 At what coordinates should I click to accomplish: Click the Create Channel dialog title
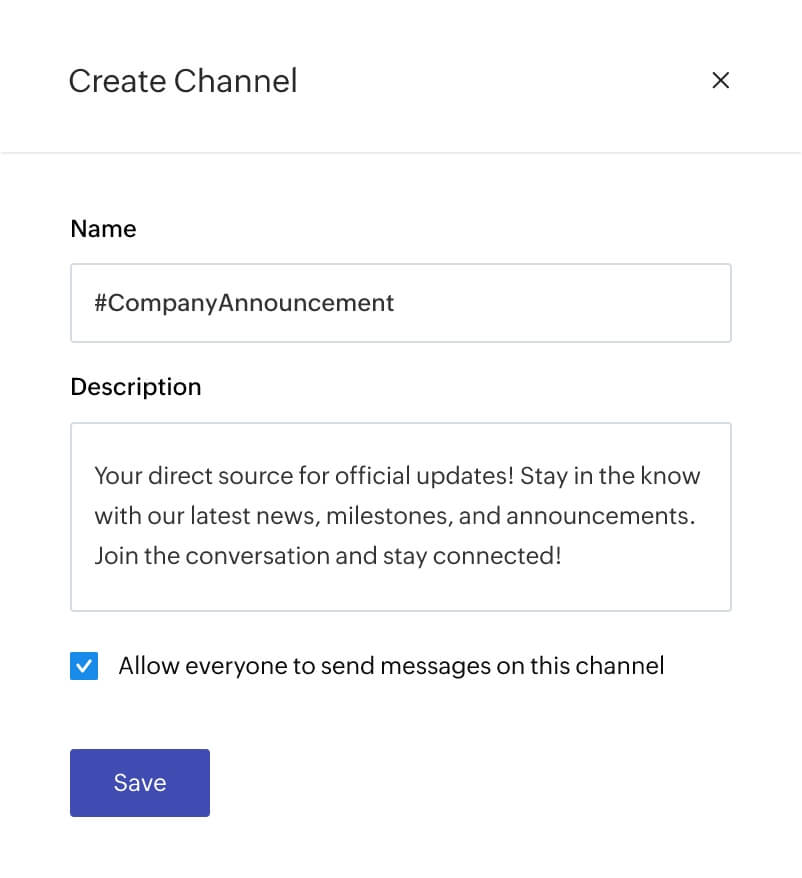pyautogui.click(x=183, y=80)
